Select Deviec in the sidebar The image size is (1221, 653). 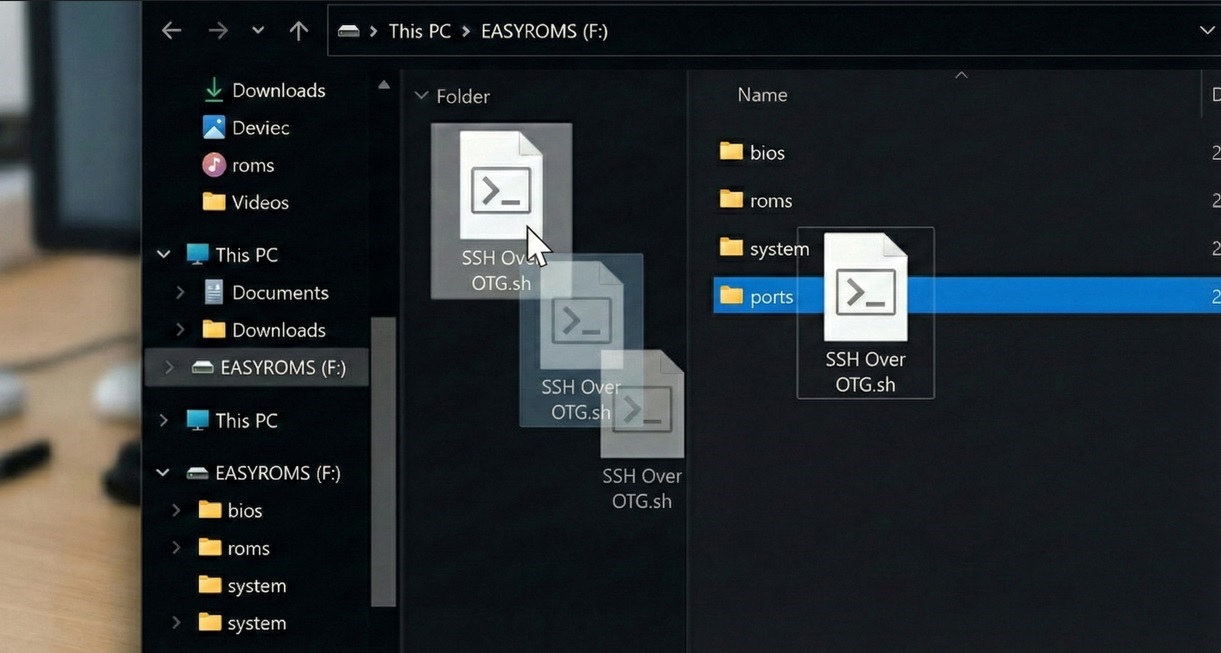[260, 128]
